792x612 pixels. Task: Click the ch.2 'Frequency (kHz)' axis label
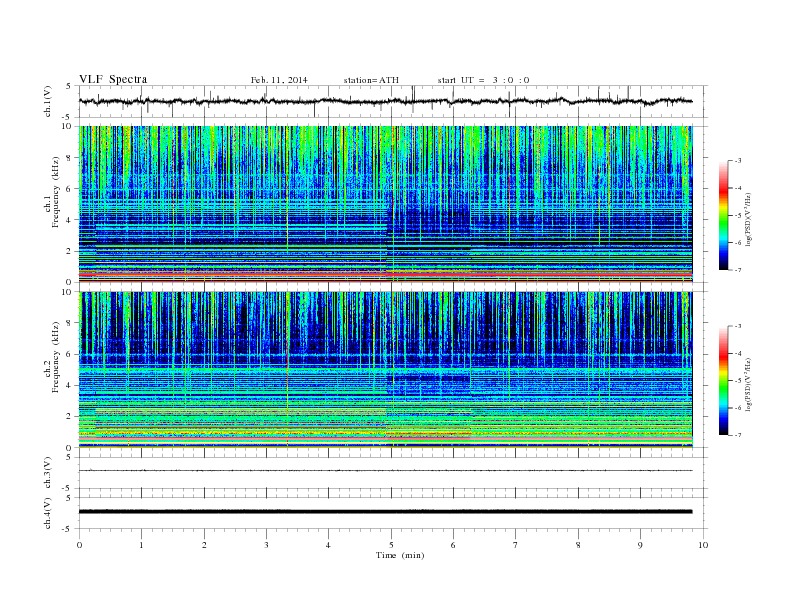tap(56, 357)
